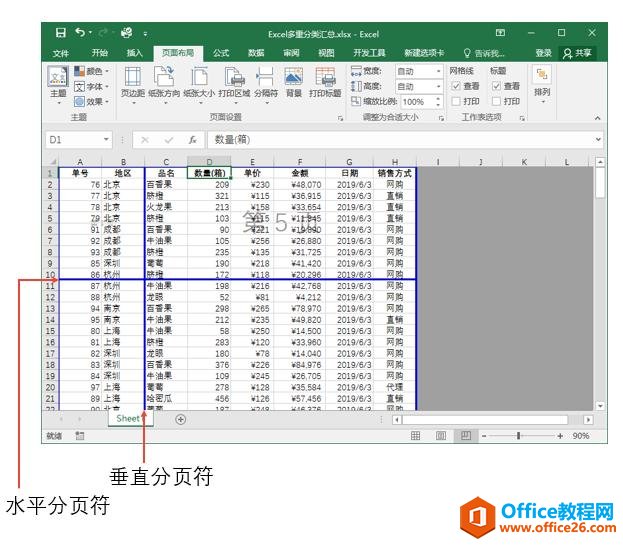
Task: Open Customize Quick Access Toolbar dropdown
Action: pyautogui.click(x=145, y=34)
